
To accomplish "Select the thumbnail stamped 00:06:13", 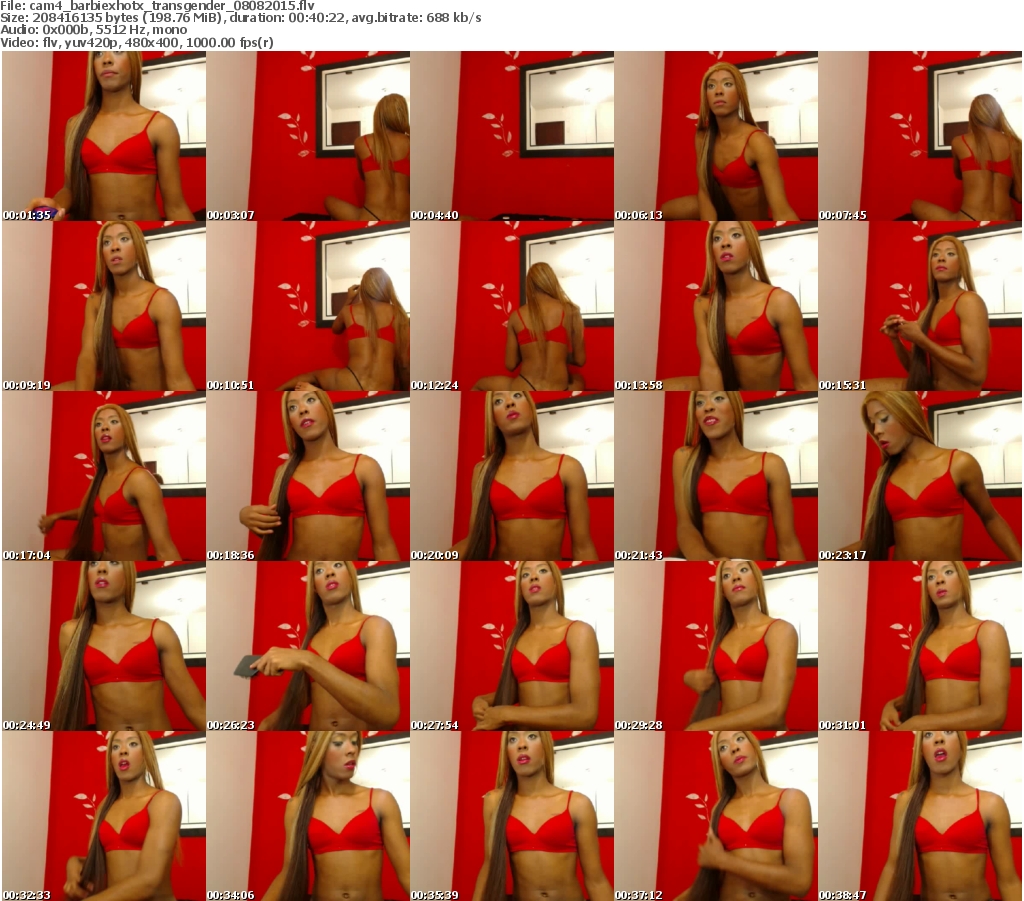I will (x=716, y=136).
